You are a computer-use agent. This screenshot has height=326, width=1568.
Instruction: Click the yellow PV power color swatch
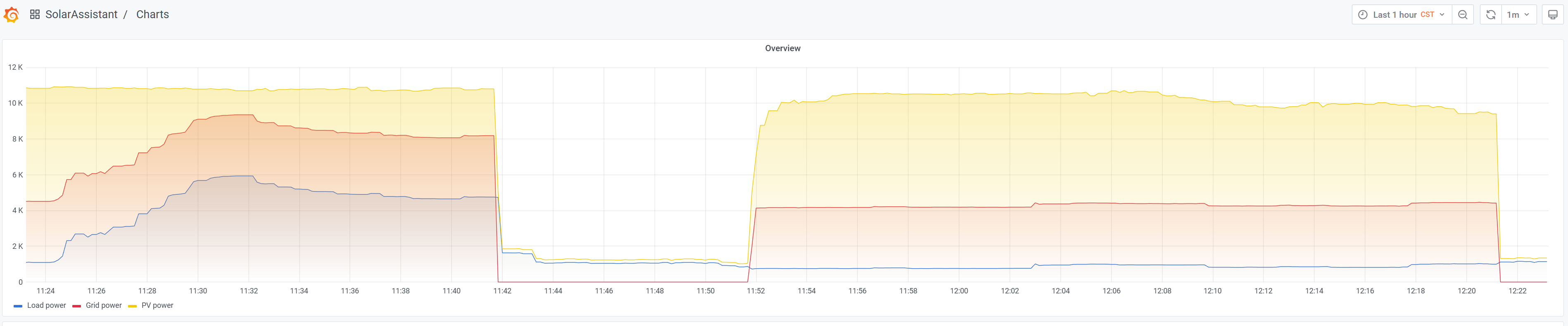coord(132,306)
